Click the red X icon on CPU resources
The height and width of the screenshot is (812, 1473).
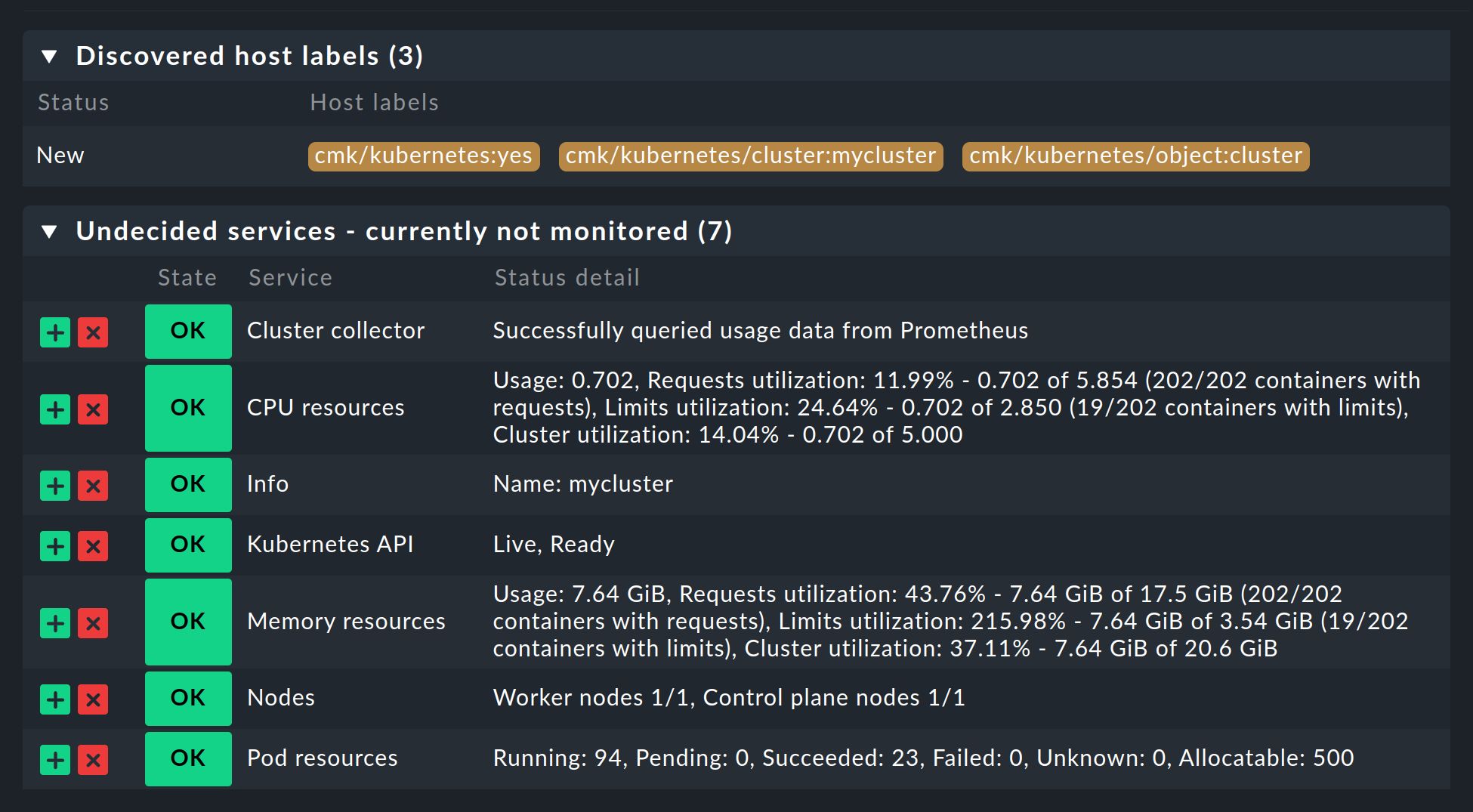tap(93, 409)
